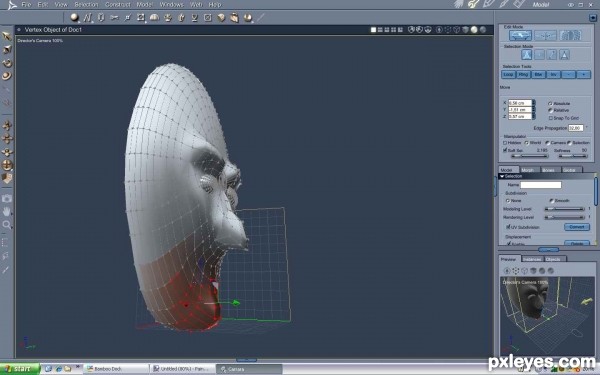Select the rotate tool in left toolbar
This screenshot has height=375, width=600.
[7, 63]
